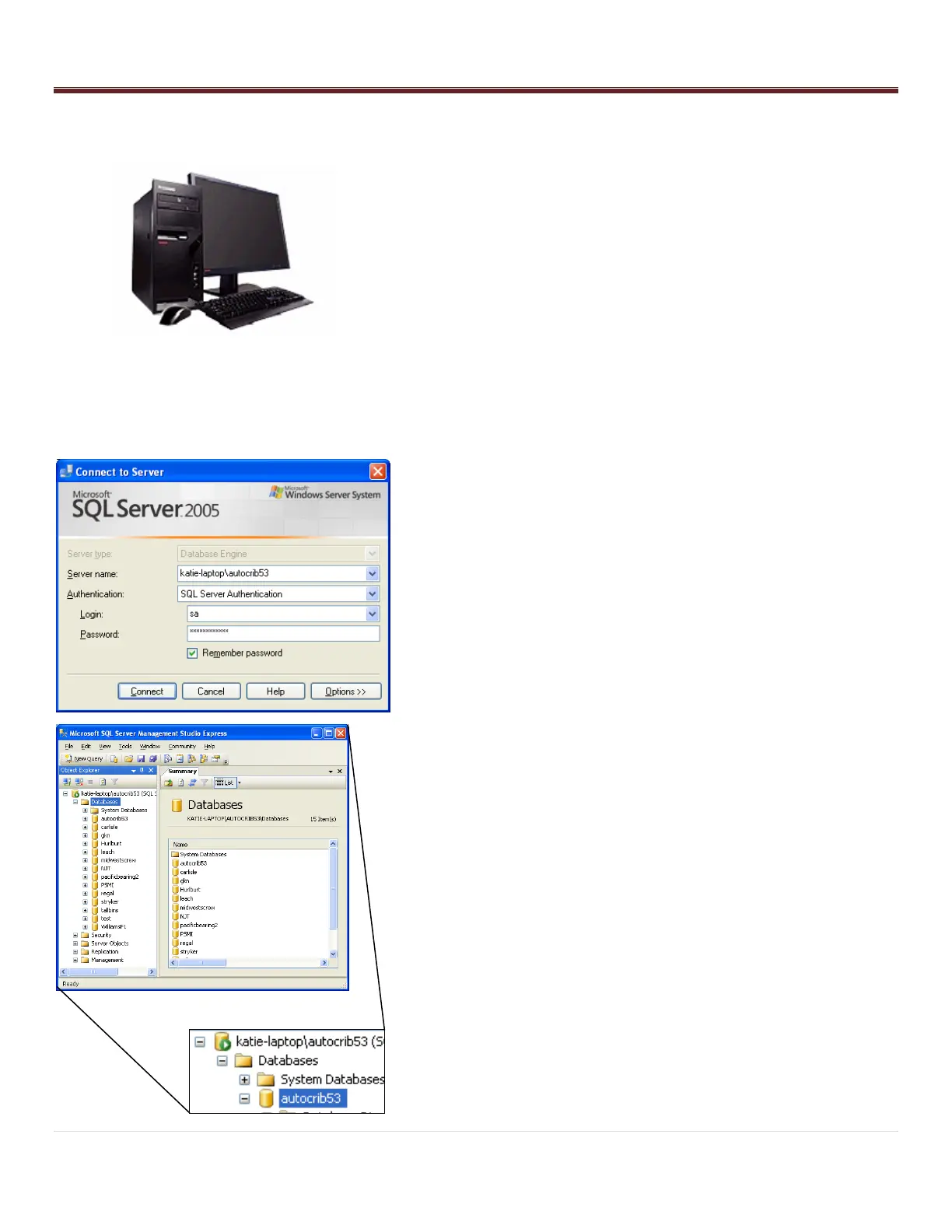Click the Name column header in Summary list
952x1232 pixels.
point(249,844)
